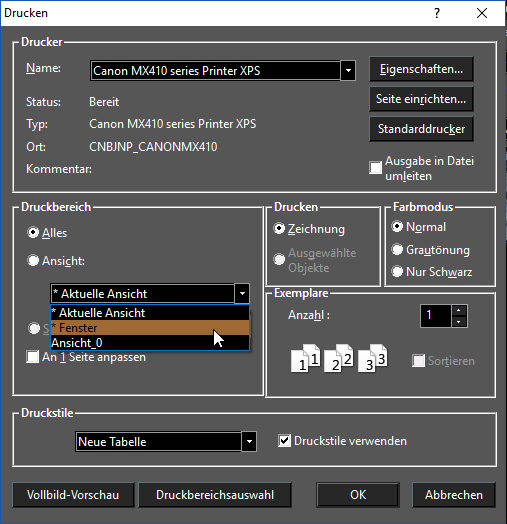This screenshot has width=507, height=524.
Task: Toggle the Sortieren checkbox
Action: [x=418, y=361]
